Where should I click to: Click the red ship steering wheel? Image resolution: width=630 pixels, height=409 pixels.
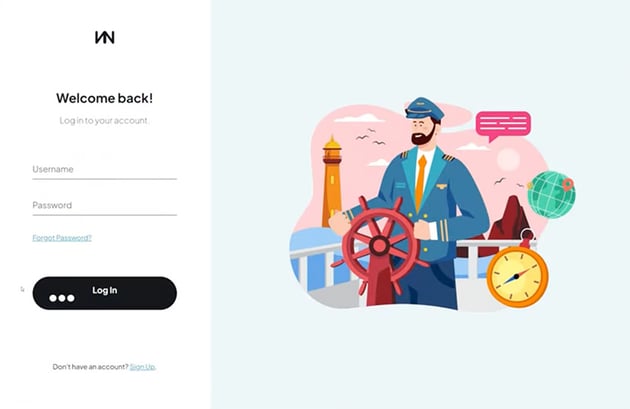[x=379, y=245]
